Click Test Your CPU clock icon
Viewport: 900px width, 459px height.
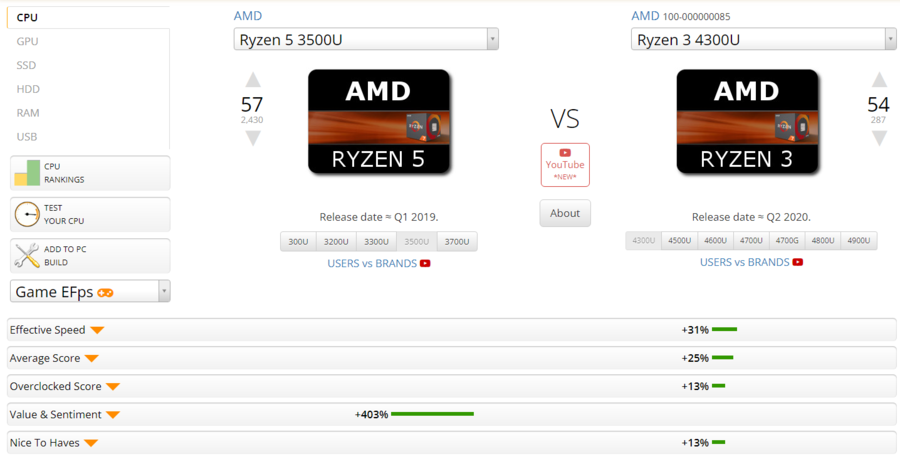pyautogui.click(x=27, y=214)
